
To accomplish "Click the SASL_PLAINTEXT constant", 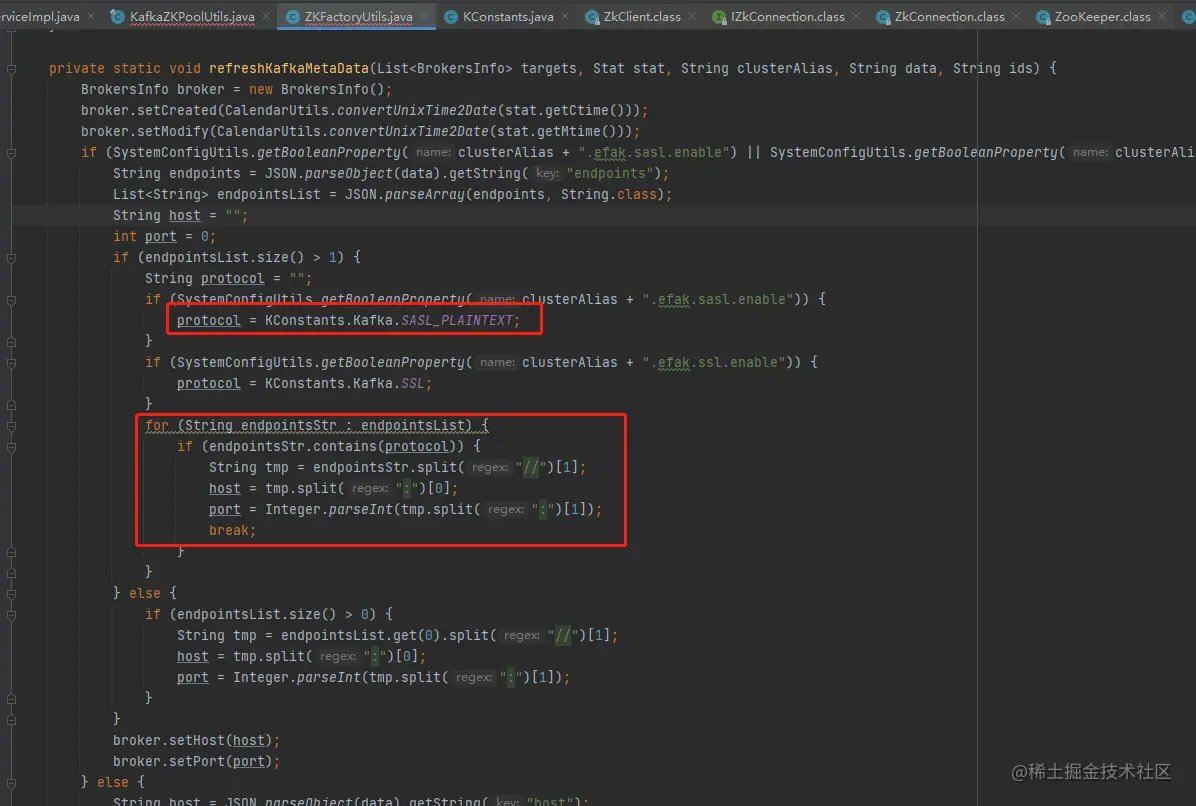I will click(x=457, y=320).
